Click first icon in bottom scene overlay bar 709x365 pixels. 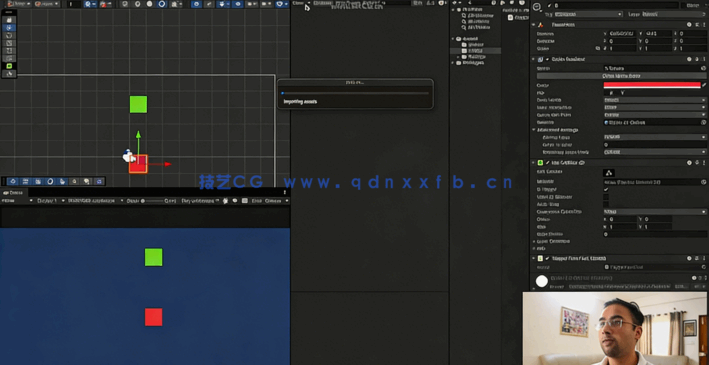(x=13, y=181)
